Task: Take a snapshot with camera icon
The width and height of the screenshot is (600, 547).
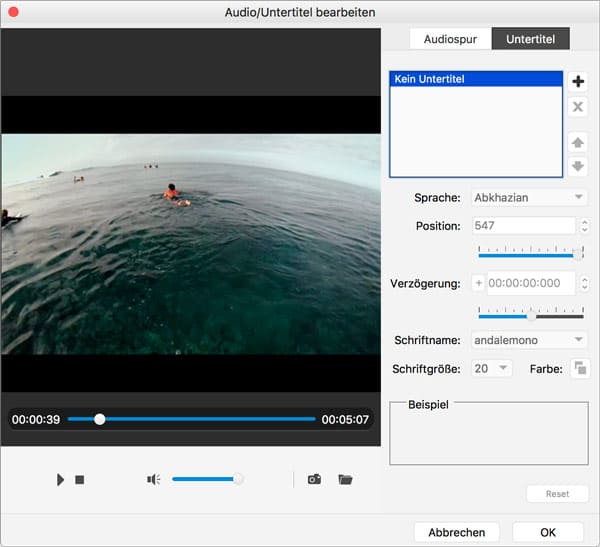Action: 314,480
